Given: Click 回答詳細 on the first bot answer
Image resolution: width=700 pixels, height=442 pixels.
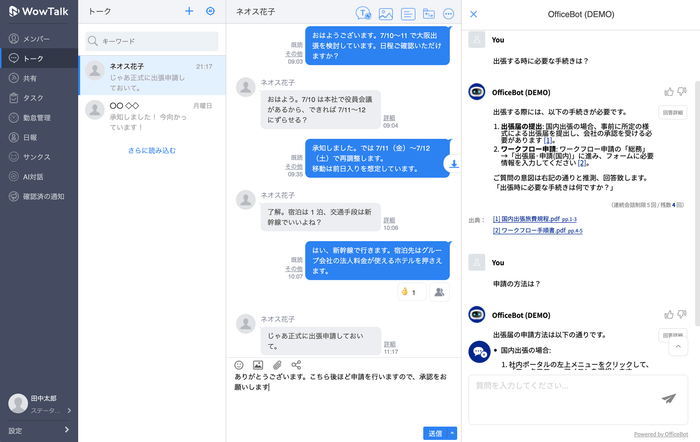Looking at the screenshot, I should pos(673,113).
